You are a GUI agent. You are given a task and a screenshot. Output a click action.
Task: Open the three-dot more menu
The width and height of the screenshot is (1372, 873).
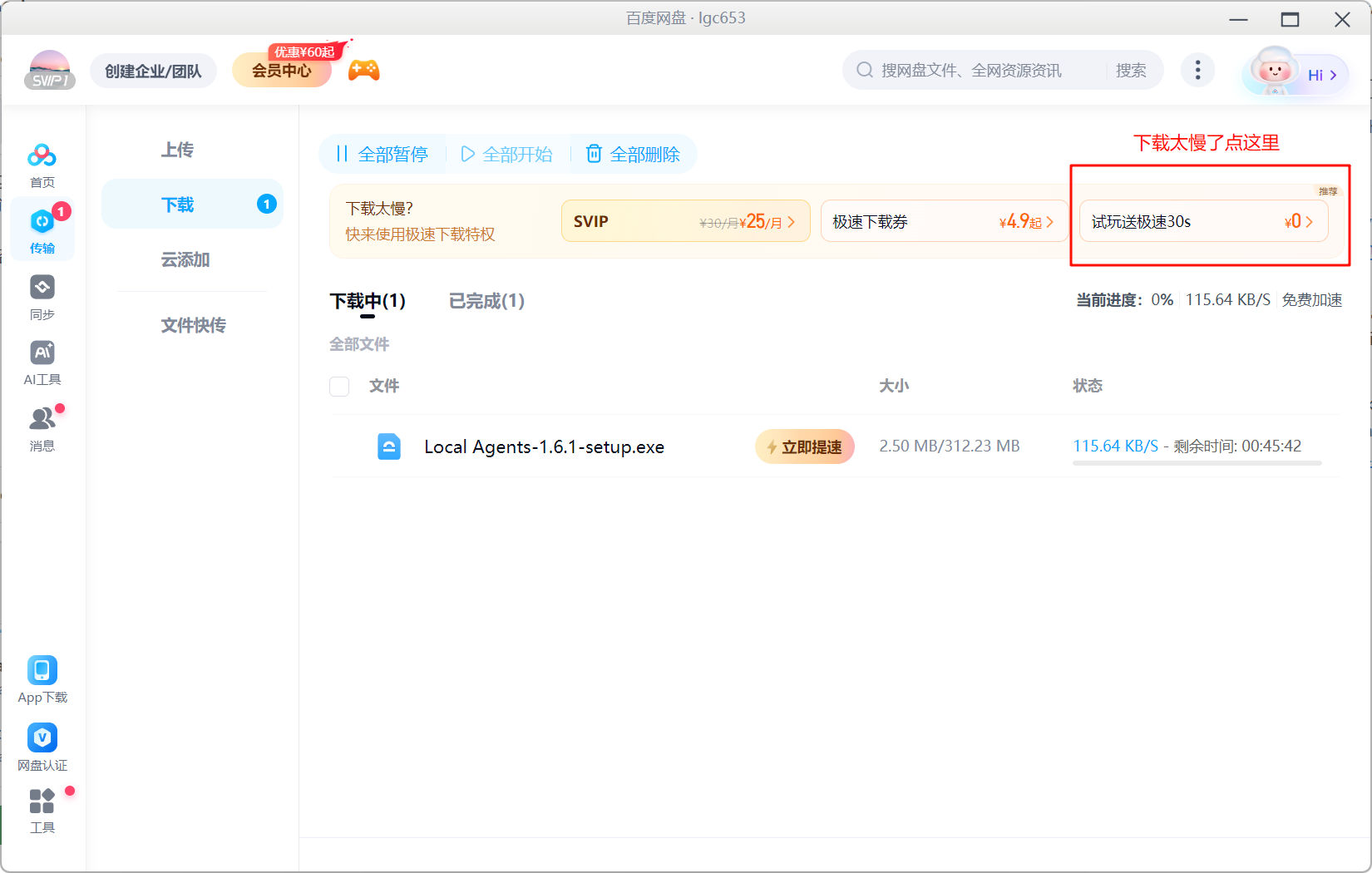1197,70
